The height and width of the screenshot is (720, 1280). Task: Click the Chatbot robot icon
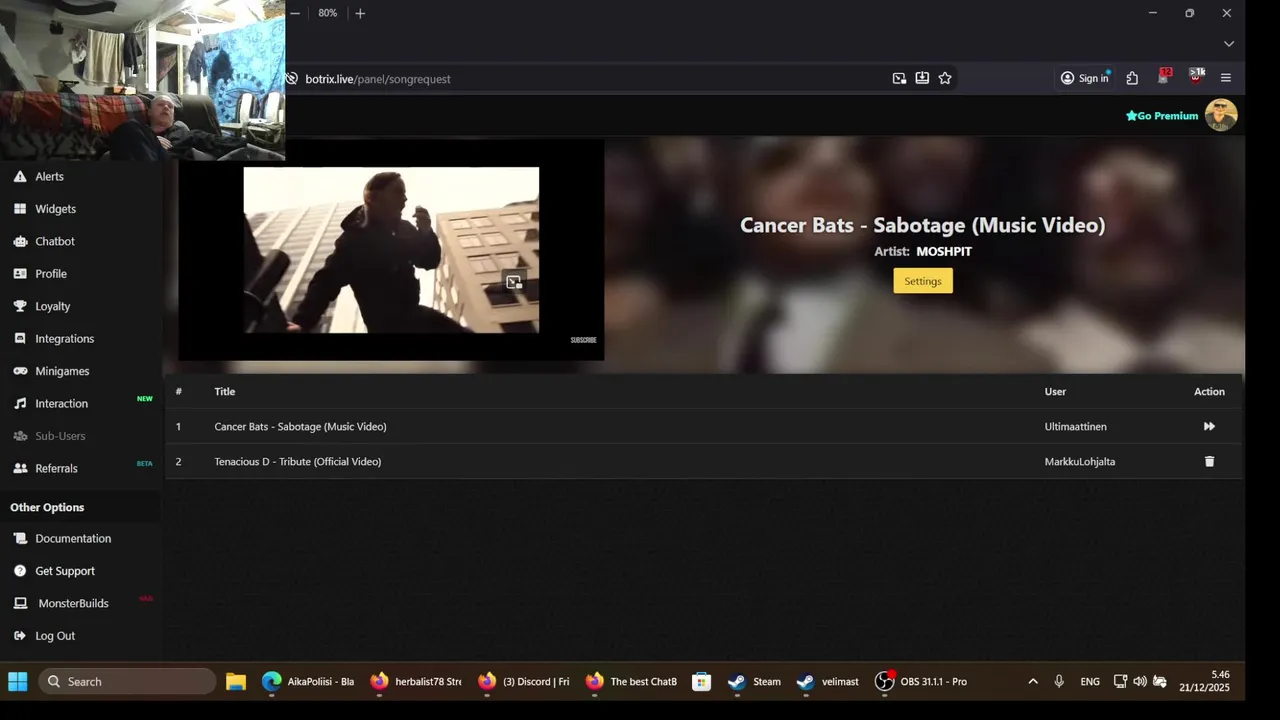tap(20, 241)
